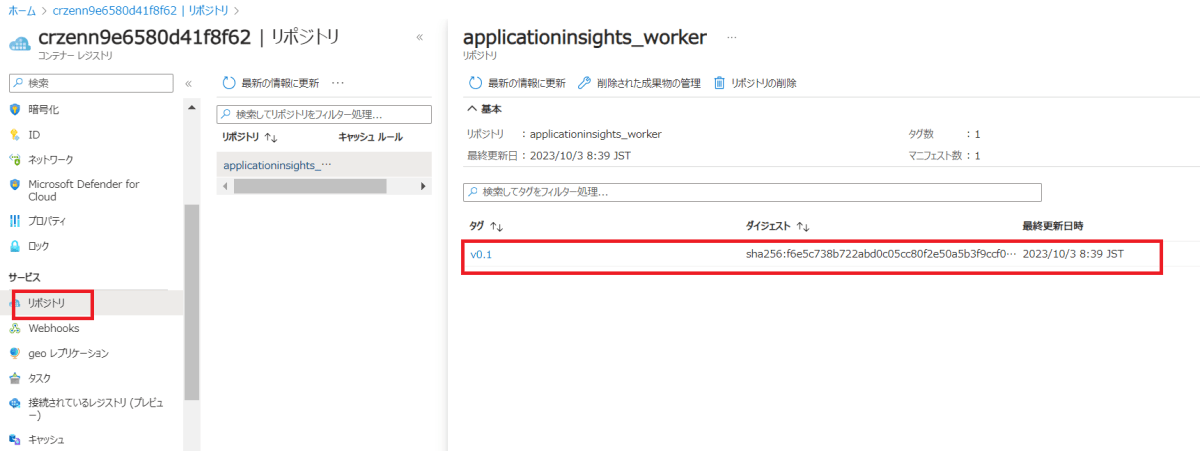This screenshot has width=1200, height=451.
Task: Open プロパティ in the sidebar
Action: 47,221
